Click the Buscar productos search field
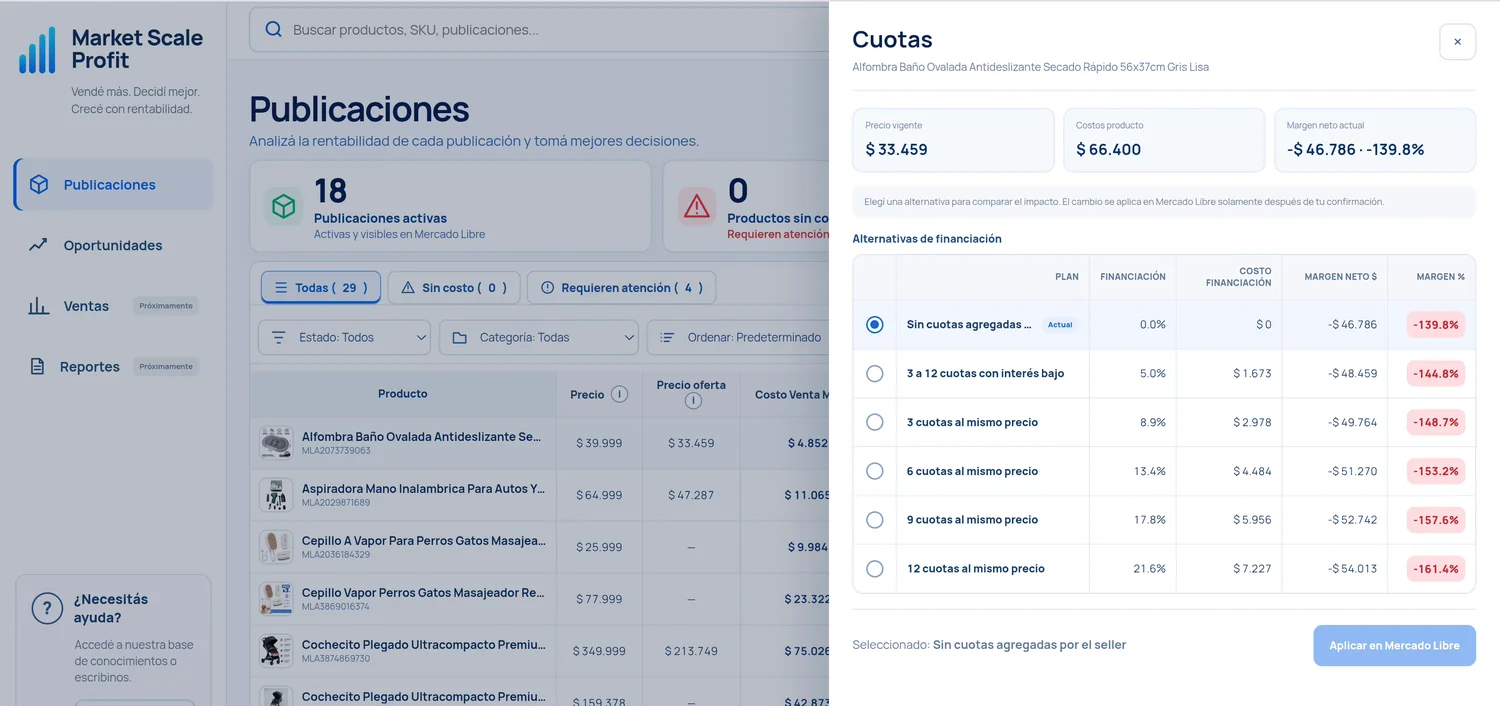Image resolution: width=1500 pixels, height=706 pixels. 540,30
